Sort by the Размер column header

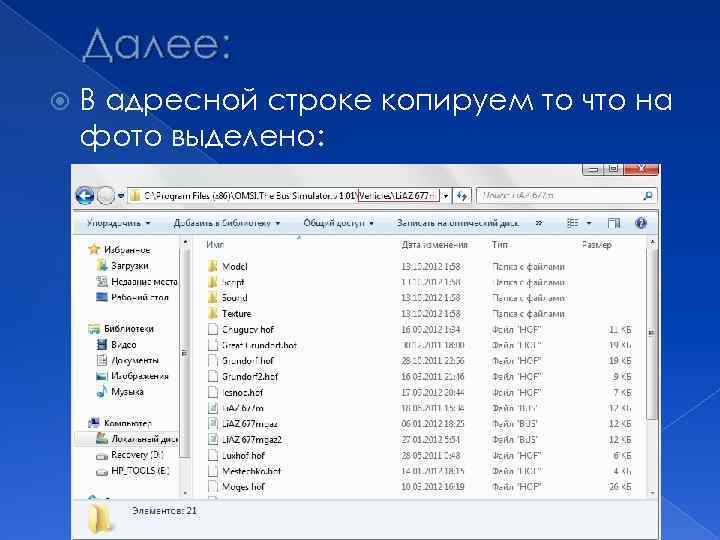596,245
